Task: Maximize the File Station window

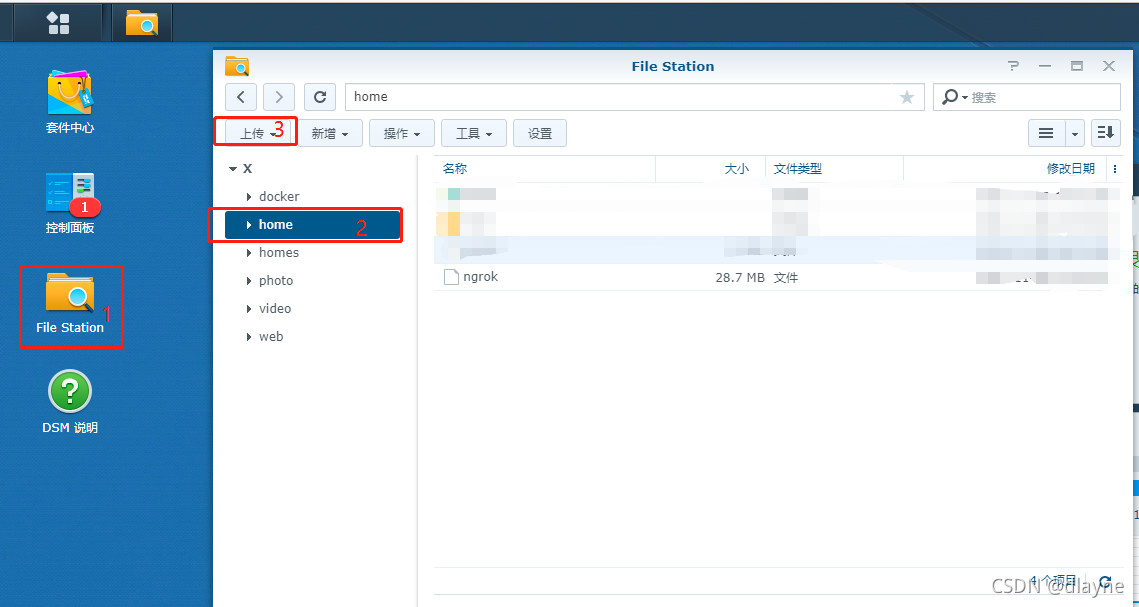Action: point(1077,66)
